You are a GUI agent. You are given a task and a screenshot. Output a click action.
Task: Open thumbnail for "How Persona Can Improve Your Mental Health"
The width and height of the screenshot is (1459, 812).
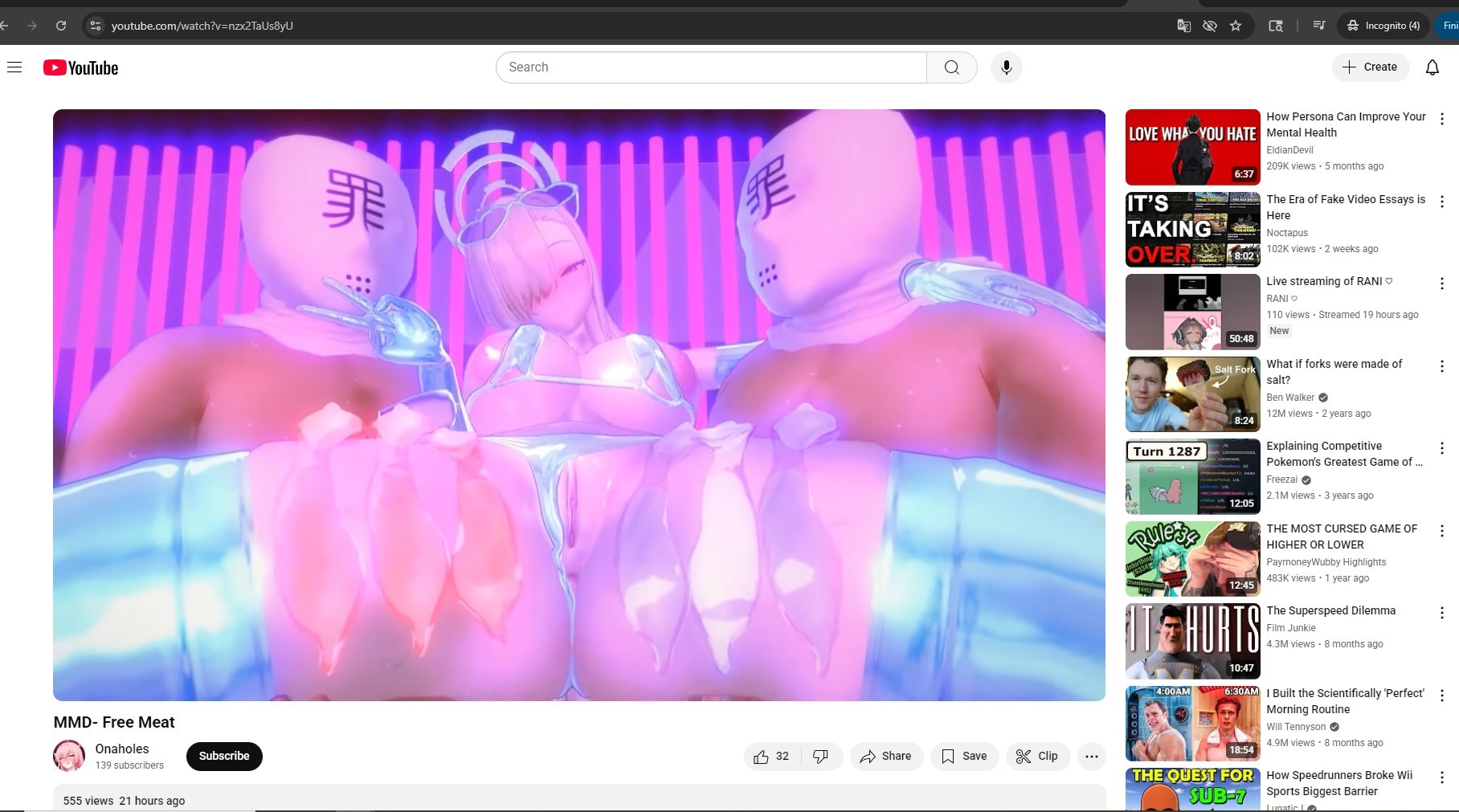pos(1192,147)
